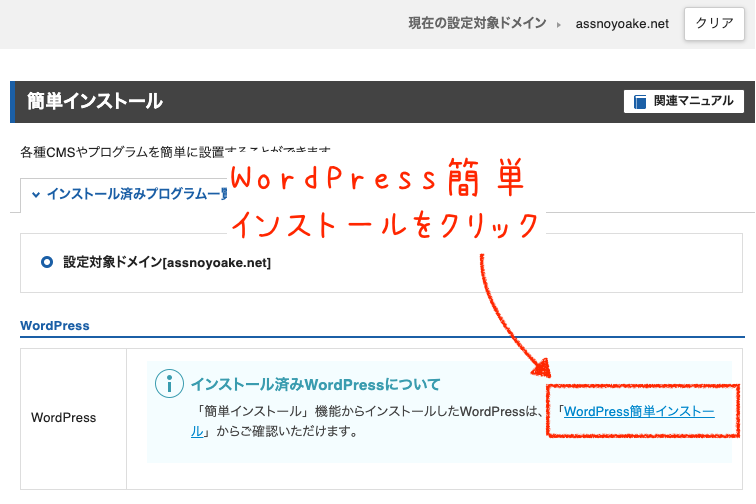Click the info icon beside インストール済みWordPressについて
Screen dimensions: 756x504
tap(169, 384)
